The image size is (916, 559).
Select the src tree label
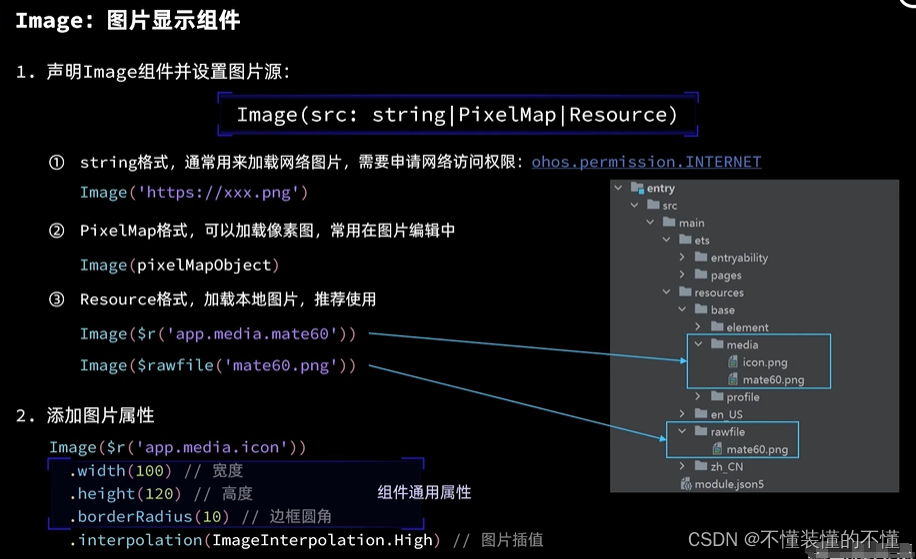coord(670,206)
